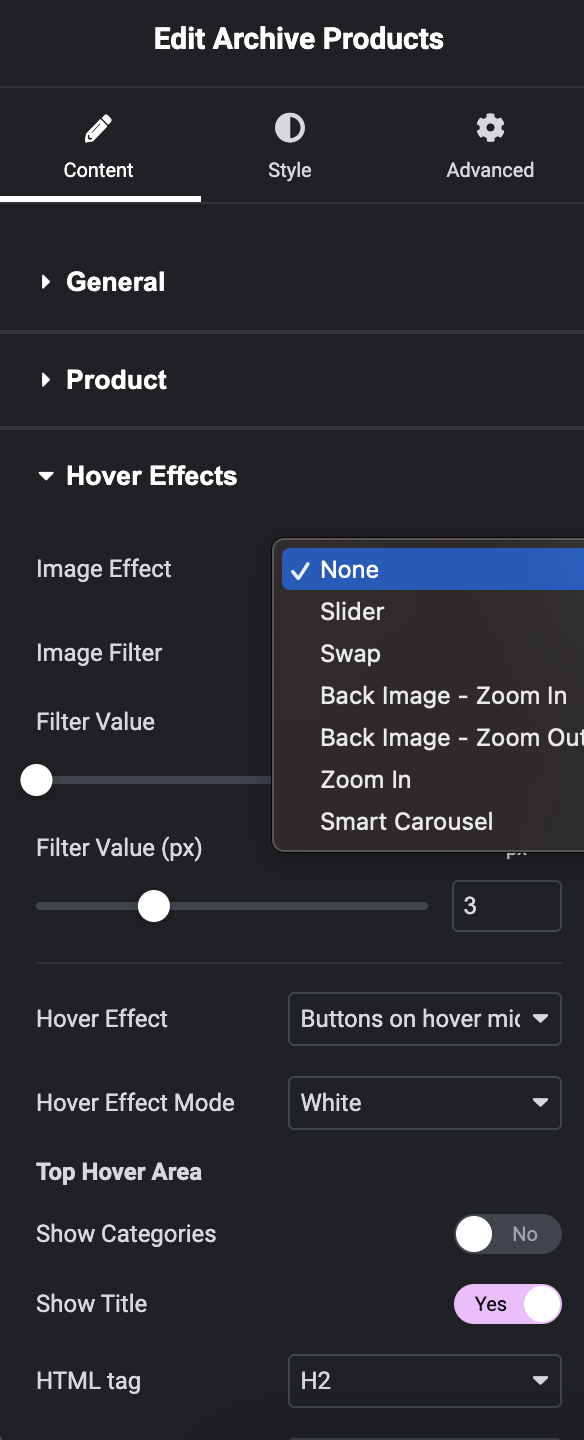This screenshot has width=584, height=1440.
Task: Open the Advanced tab label
Action: point(490,170)
